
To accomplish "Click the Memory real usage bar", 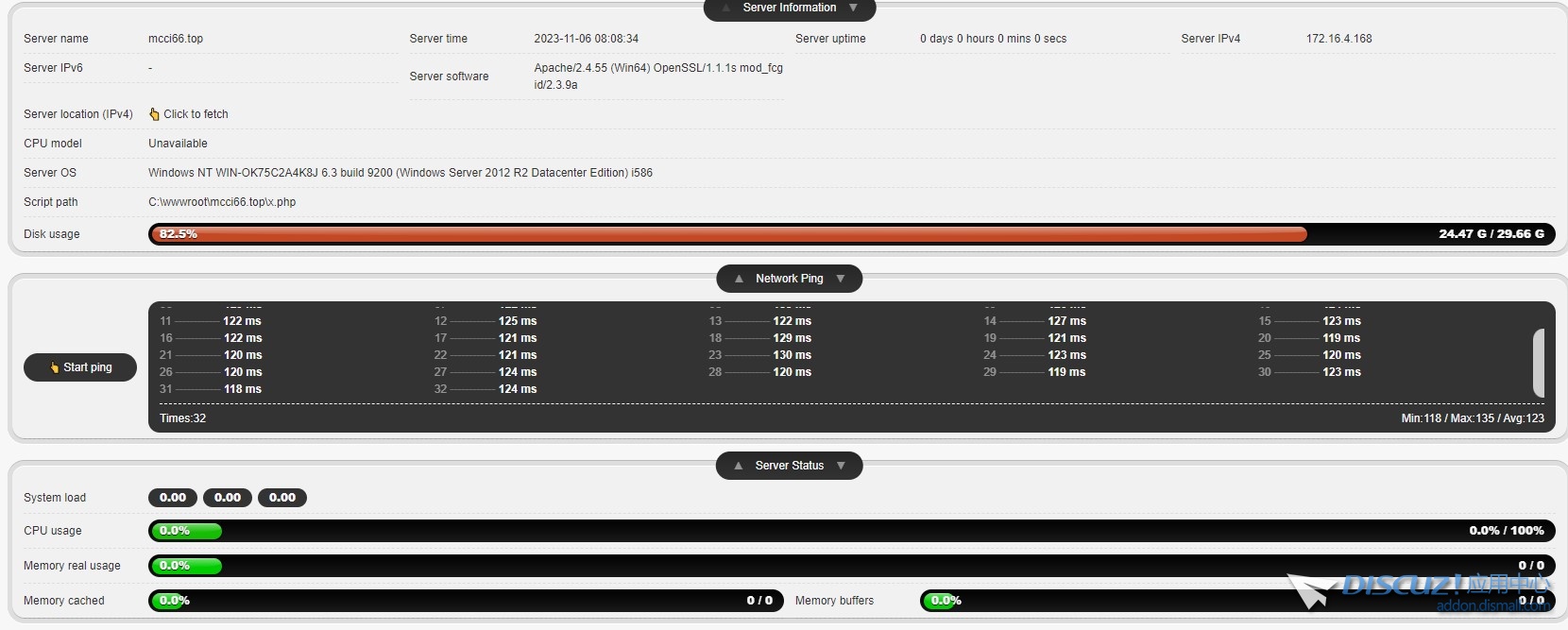I will [850, 566].
